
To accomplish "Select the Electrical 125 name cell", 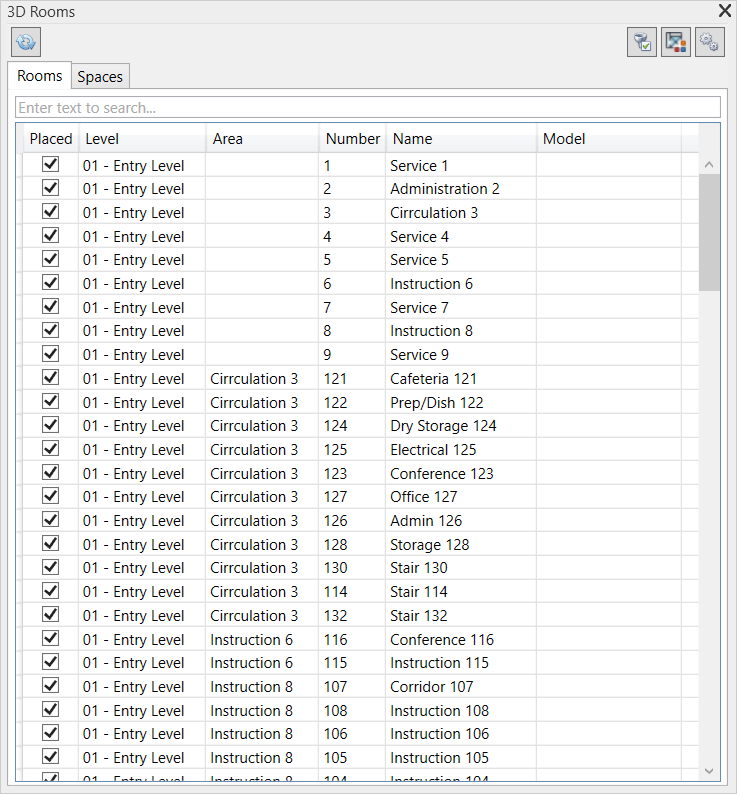I will [x=461, y=450].
